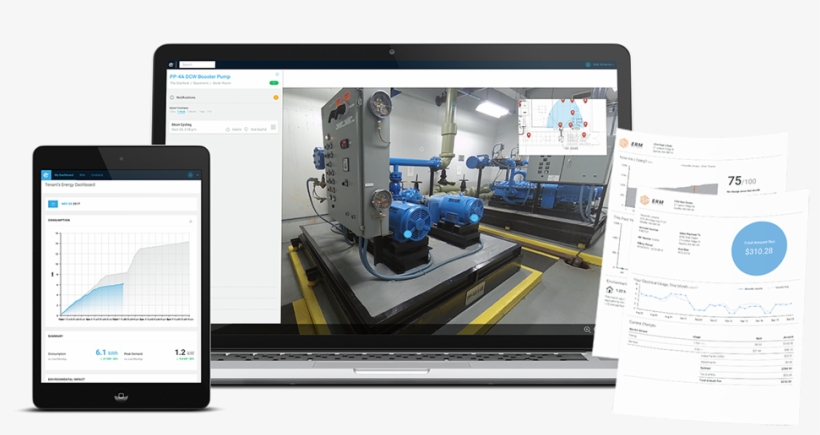
Task: Click the download icon in the Consumption panel
Action: click(x=190, y=221)
